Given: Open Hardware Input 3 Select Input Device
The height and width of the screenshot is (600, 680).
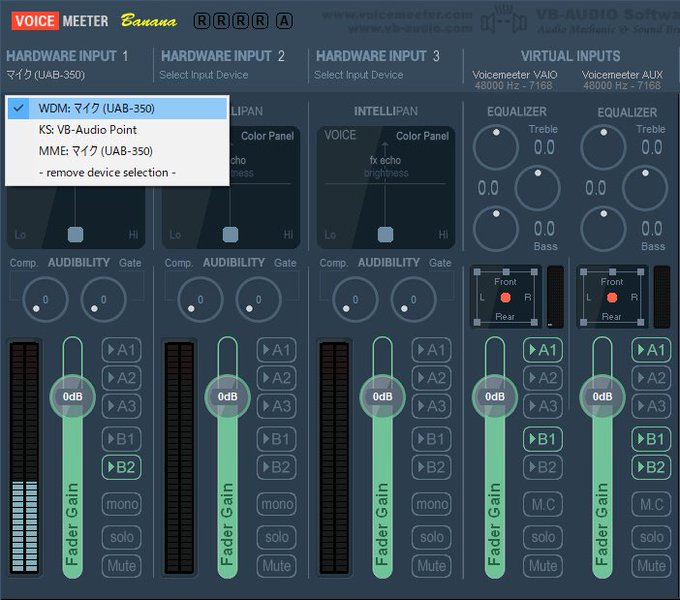Looking at the screenshot, I should click(358, 75).
